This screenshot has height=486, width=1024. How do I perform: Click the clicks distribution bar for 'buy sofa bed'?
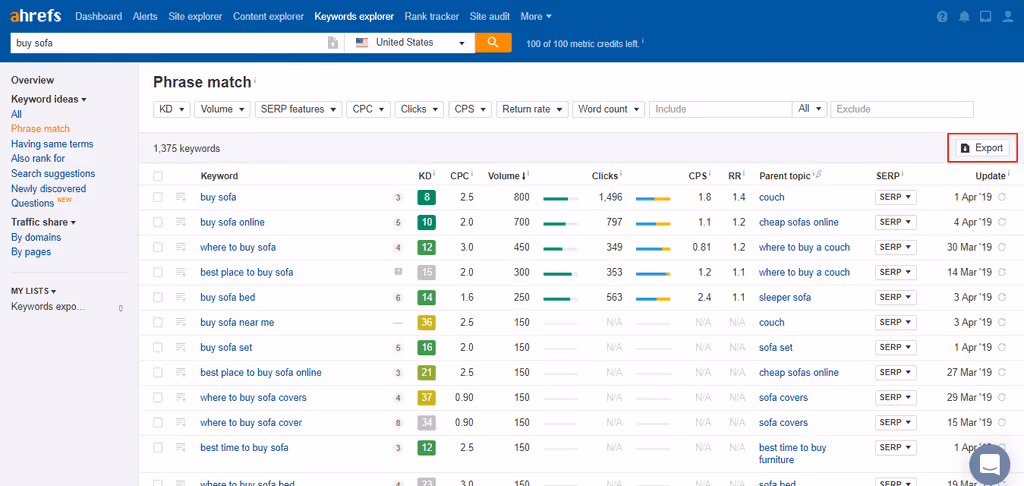click(653, 298)
